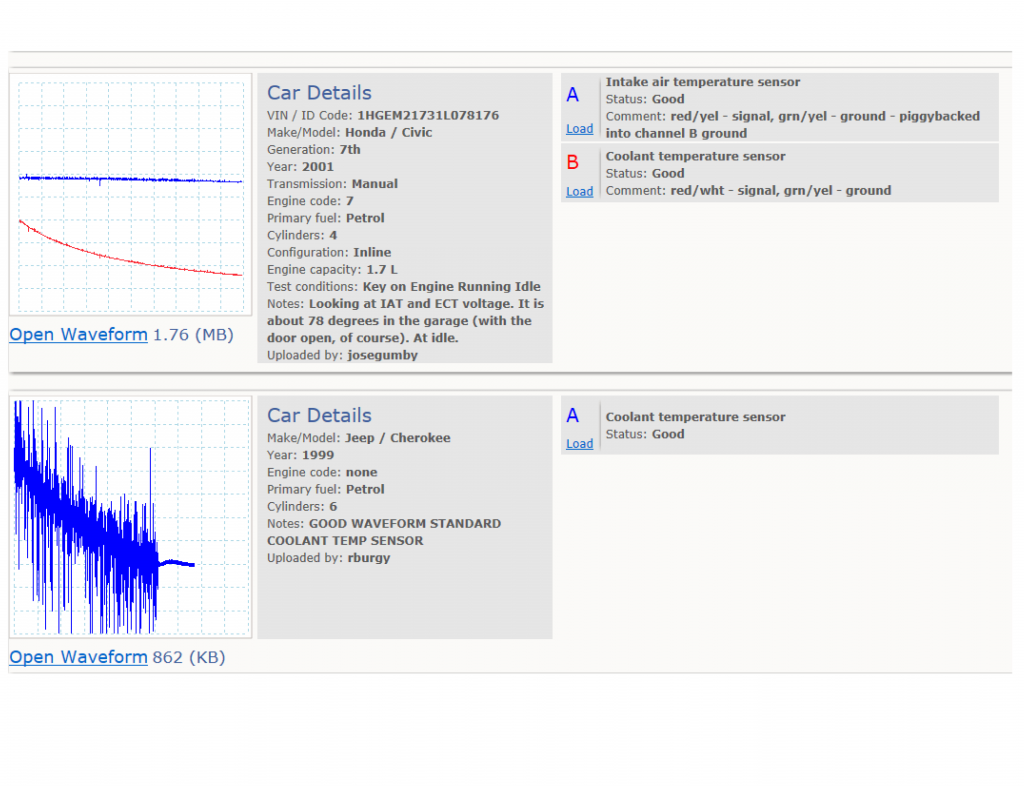Select the '862 (KB)' file size
The image size is (1024, 786).
coord(189,657)
